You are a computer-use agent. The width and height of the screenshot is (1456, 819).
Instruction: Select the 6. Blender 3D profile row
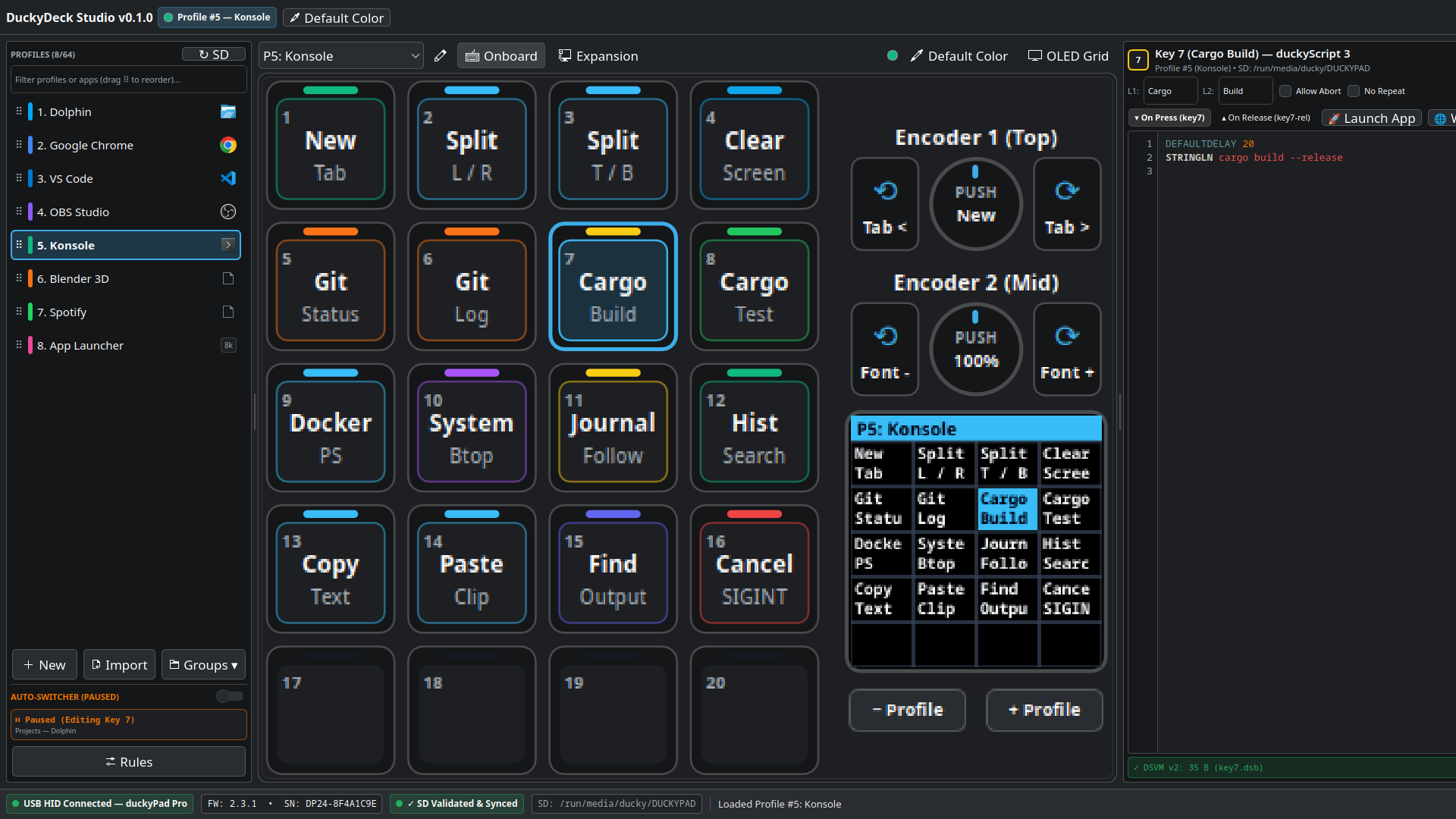click(x=126, y=278)
